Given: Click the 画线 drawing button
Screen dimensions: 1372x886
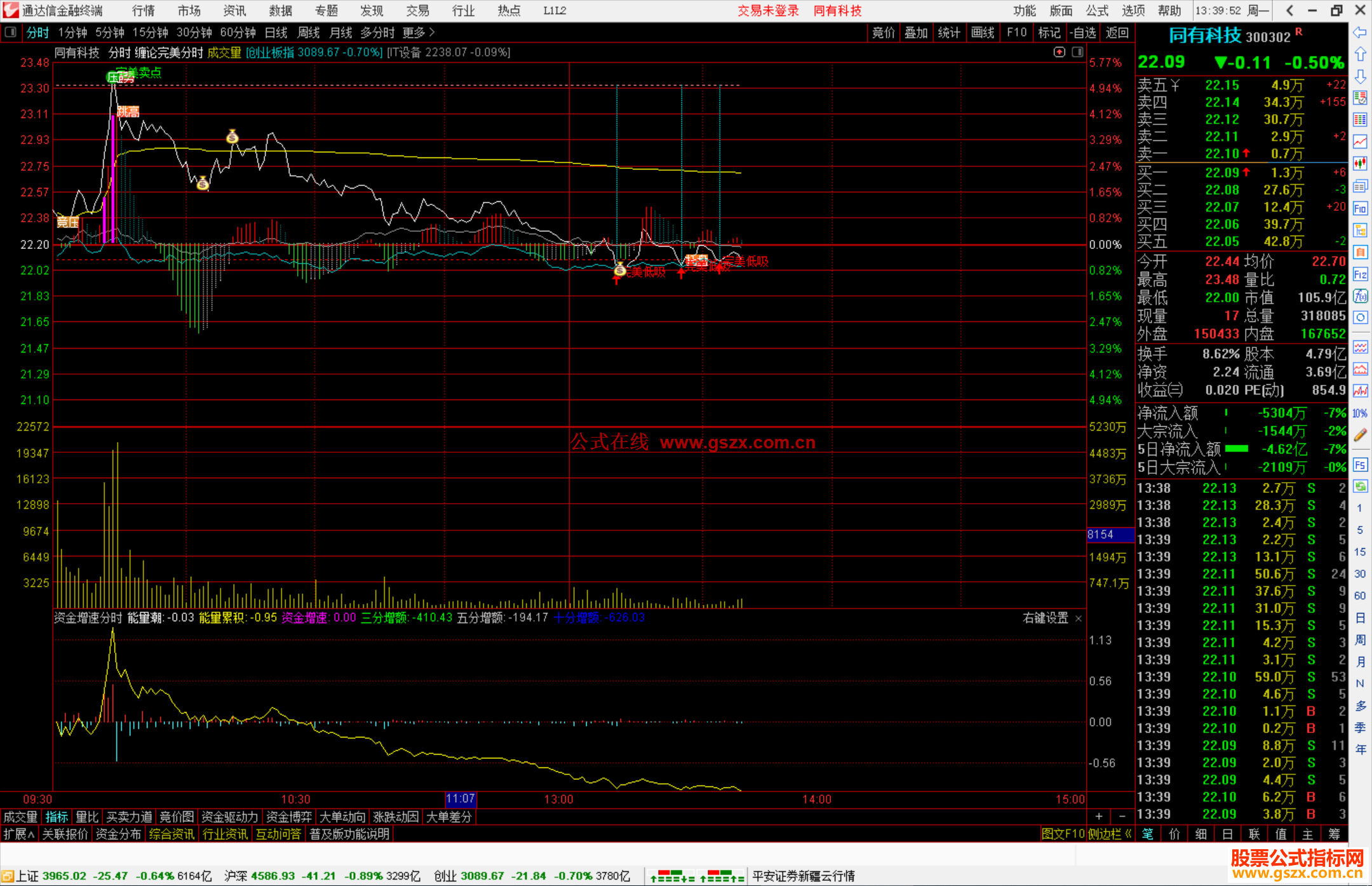Looking at the screenshot, I should (983, 32).
